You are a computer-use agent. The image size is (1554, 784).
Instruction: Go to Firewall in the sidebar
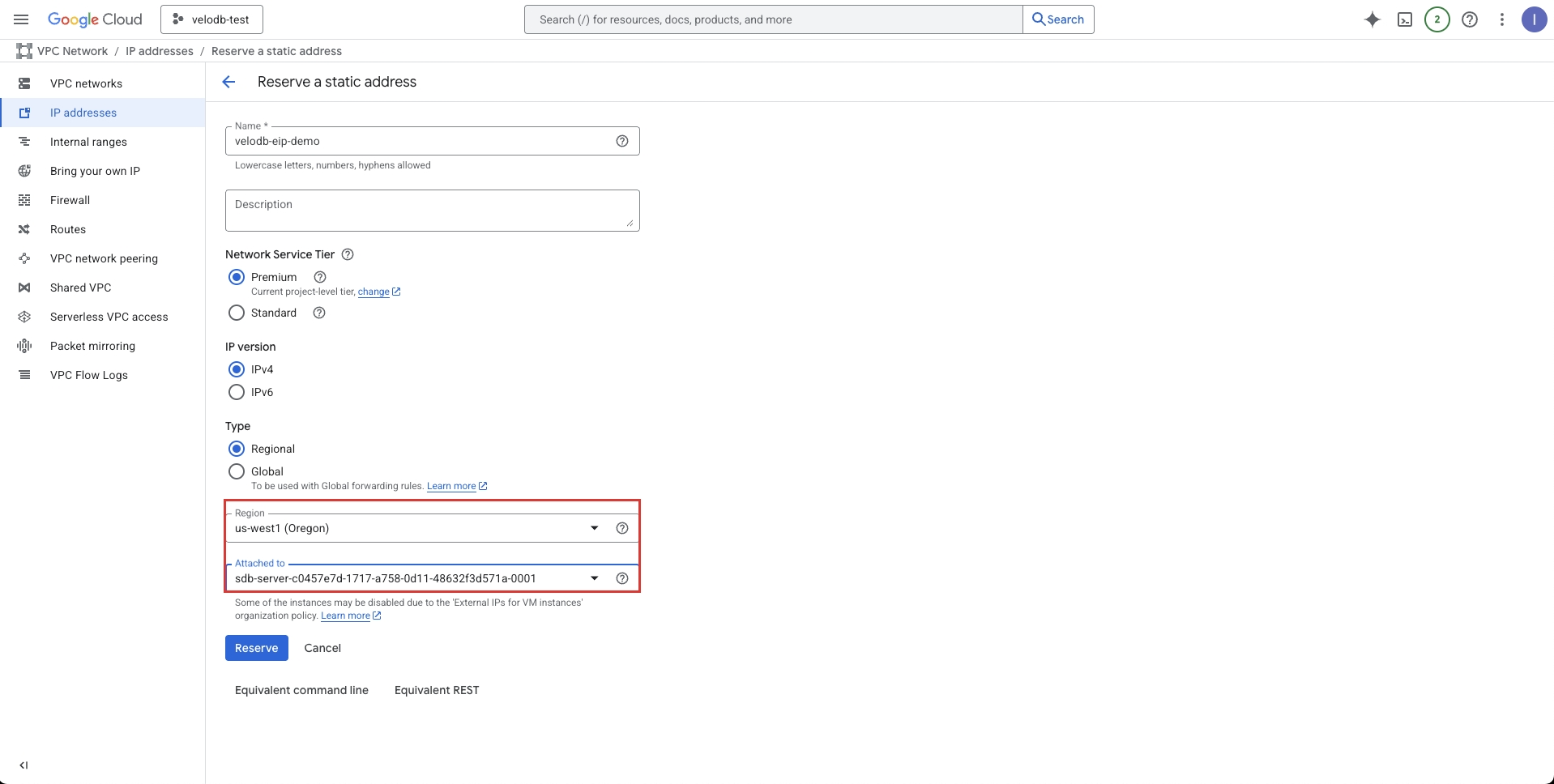click(x=70, y=200)
